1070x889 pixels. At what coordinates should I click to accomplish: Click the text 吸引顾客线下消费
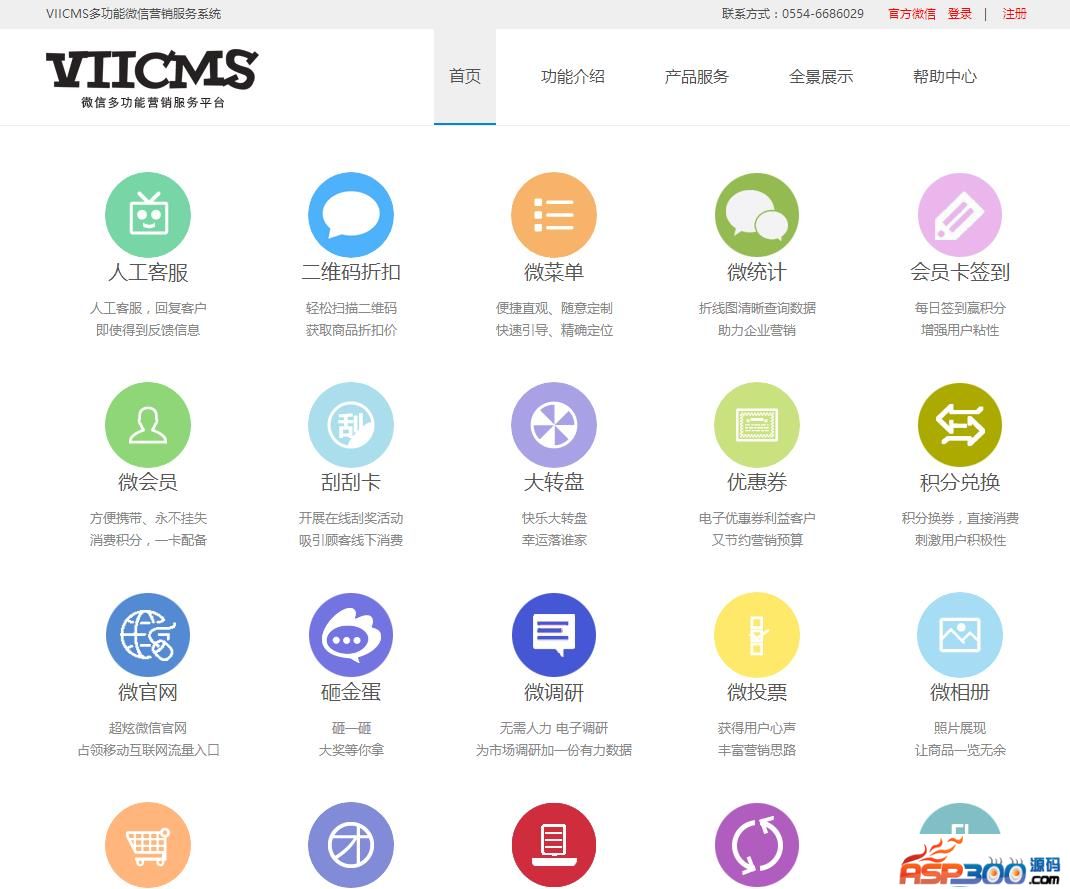[x=351, y=540]
